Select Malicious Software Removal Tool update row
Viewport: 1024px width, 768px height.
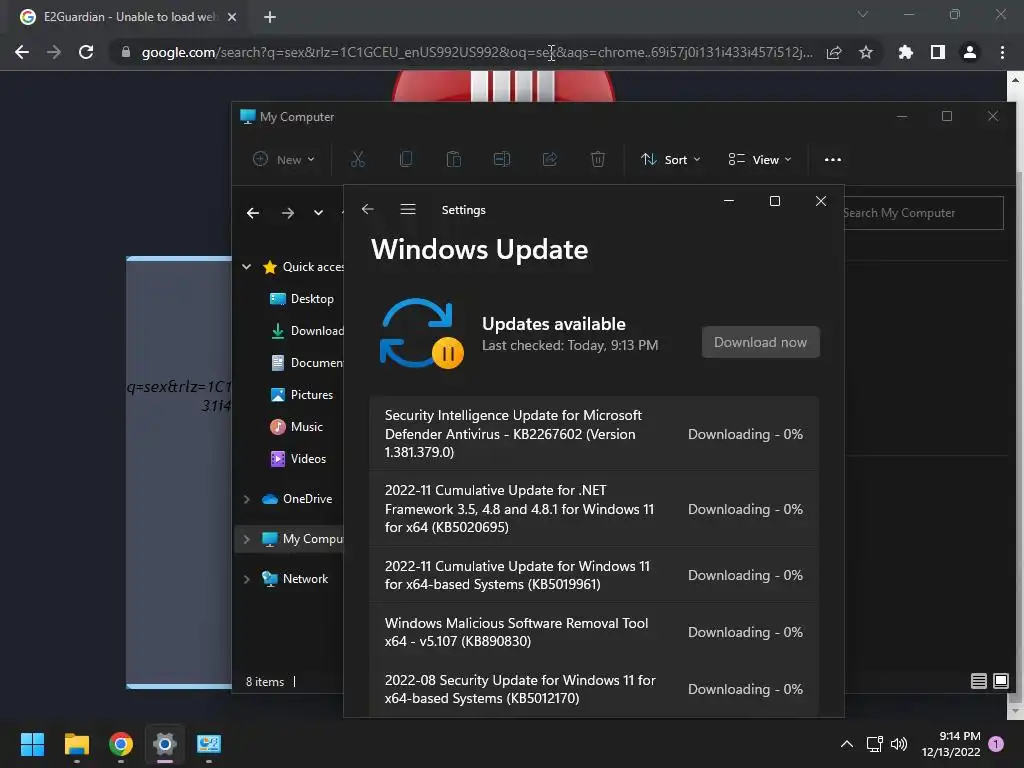pos(594,632)
